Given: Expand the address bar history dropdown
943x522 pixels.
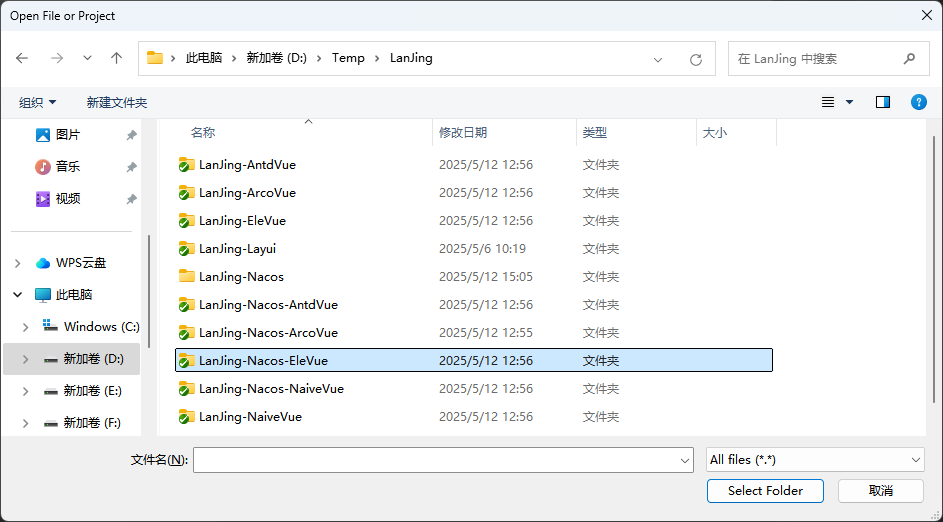Looking at the screenshot, I should click(x=658, y=59).
